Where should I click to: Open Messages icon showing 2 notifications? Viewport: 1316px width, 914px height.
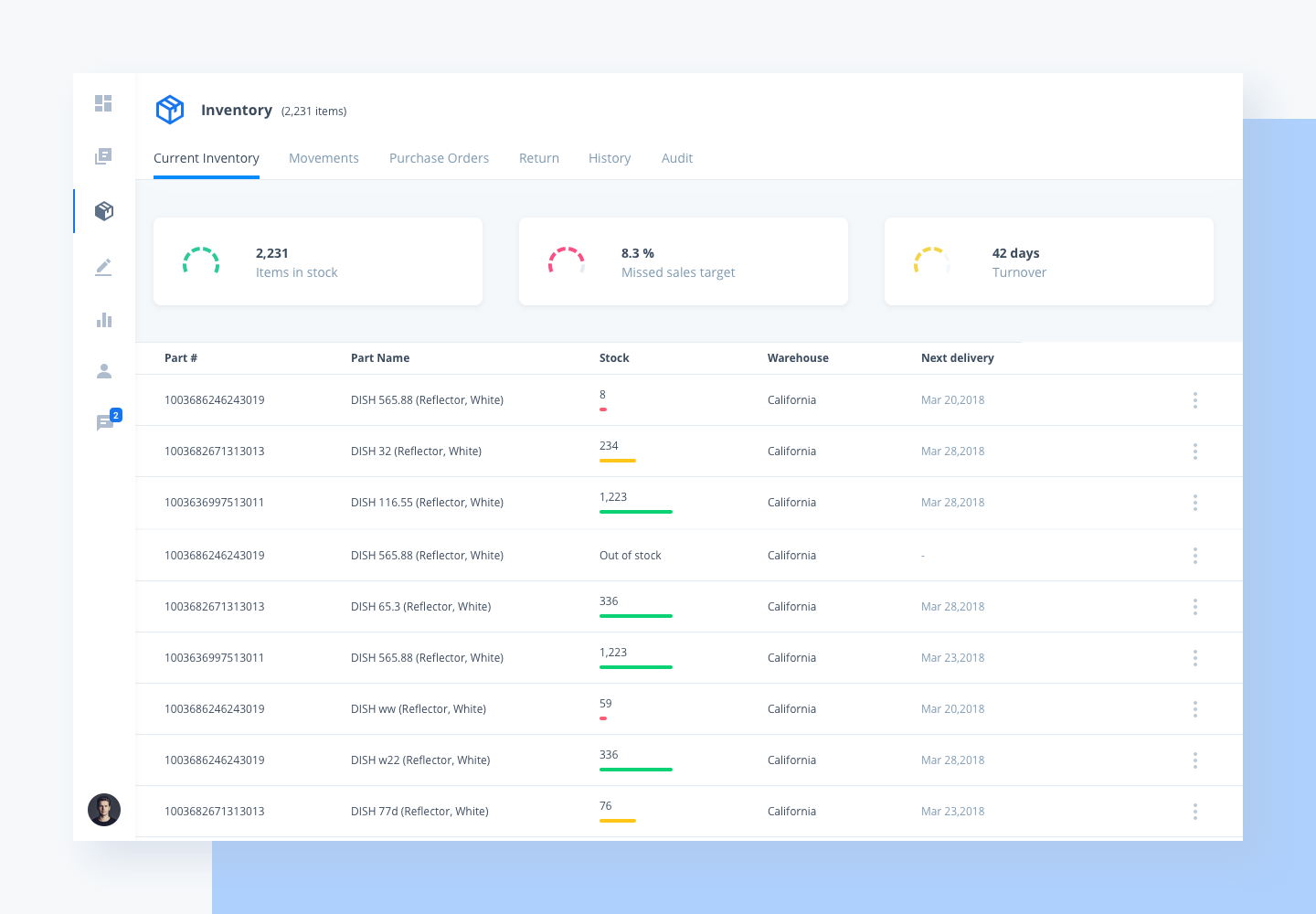pyautogui.click(x=103, y=421)
